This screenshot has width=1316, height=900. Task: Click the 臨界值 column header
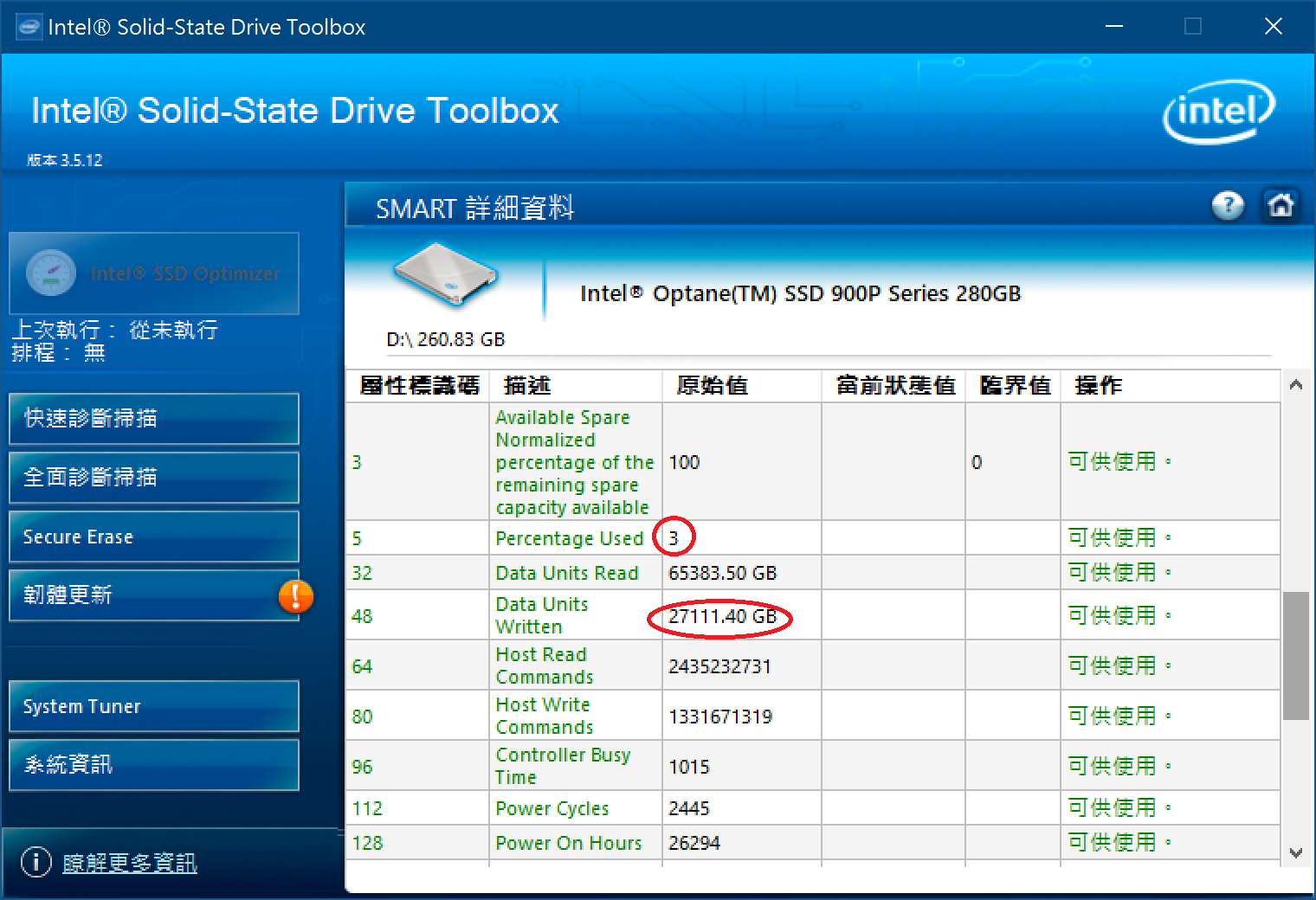click(1015, 386)
